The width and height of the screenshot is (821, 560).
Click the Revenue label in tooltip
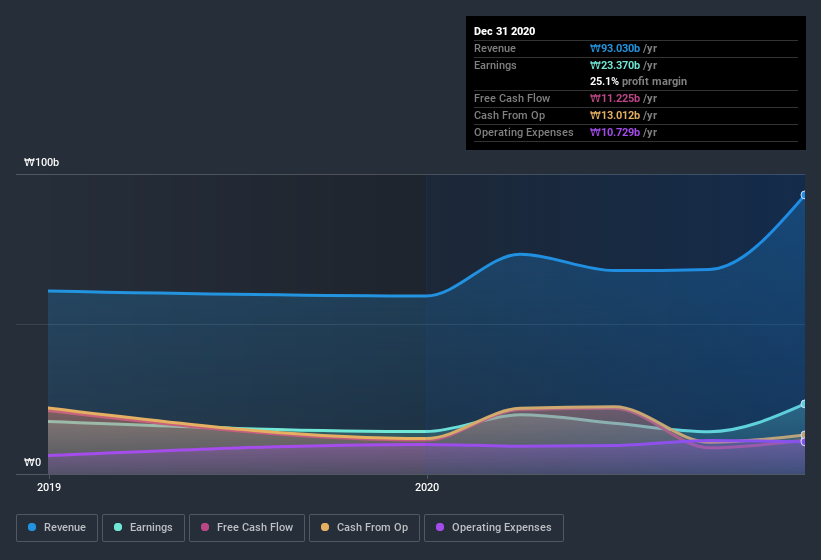tap(495, 48)
